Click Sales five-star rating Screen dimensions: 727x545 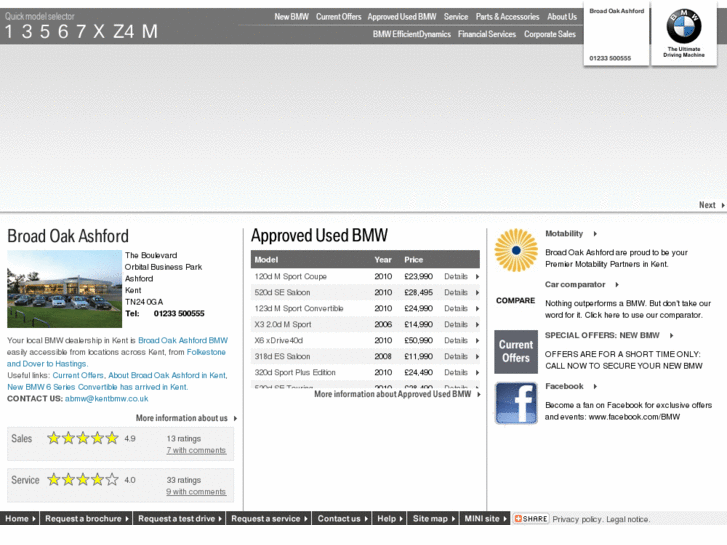click(83, 438)
